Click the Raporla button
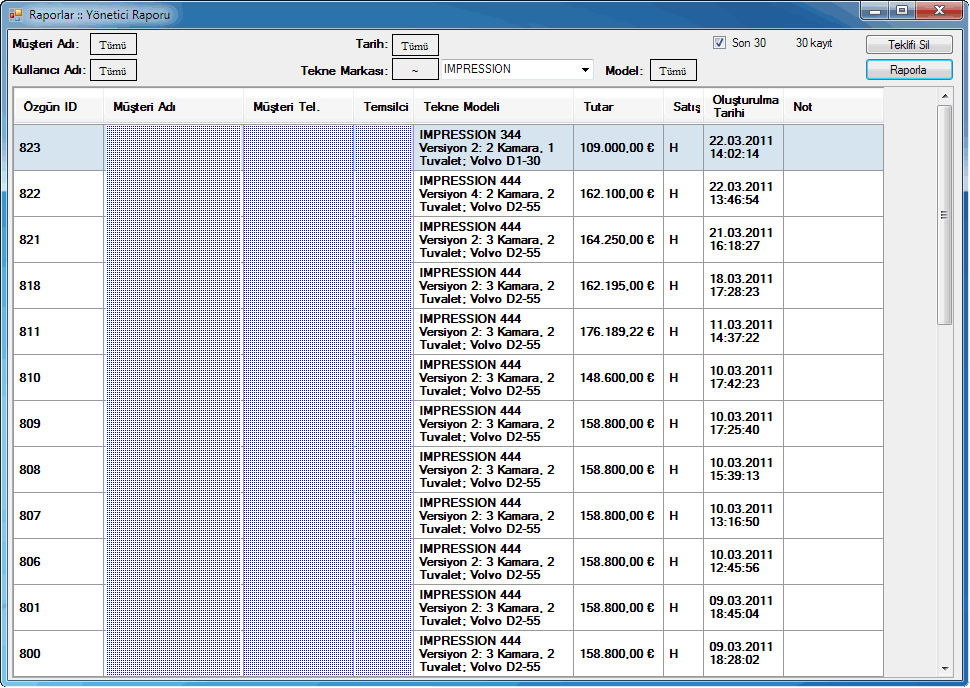 (909, 70)
